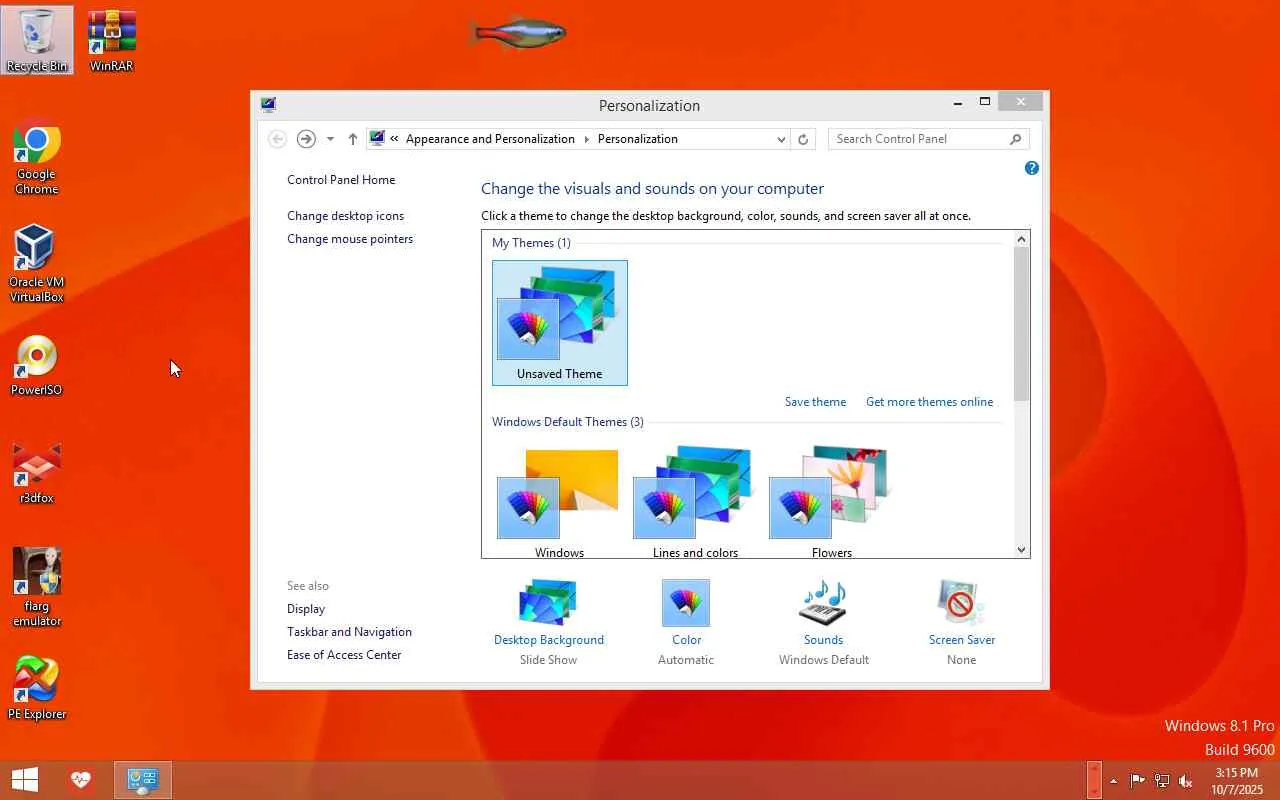Screen dimensions: 1280x800
Task: Apply the Windows default theme
Action: 559,502
